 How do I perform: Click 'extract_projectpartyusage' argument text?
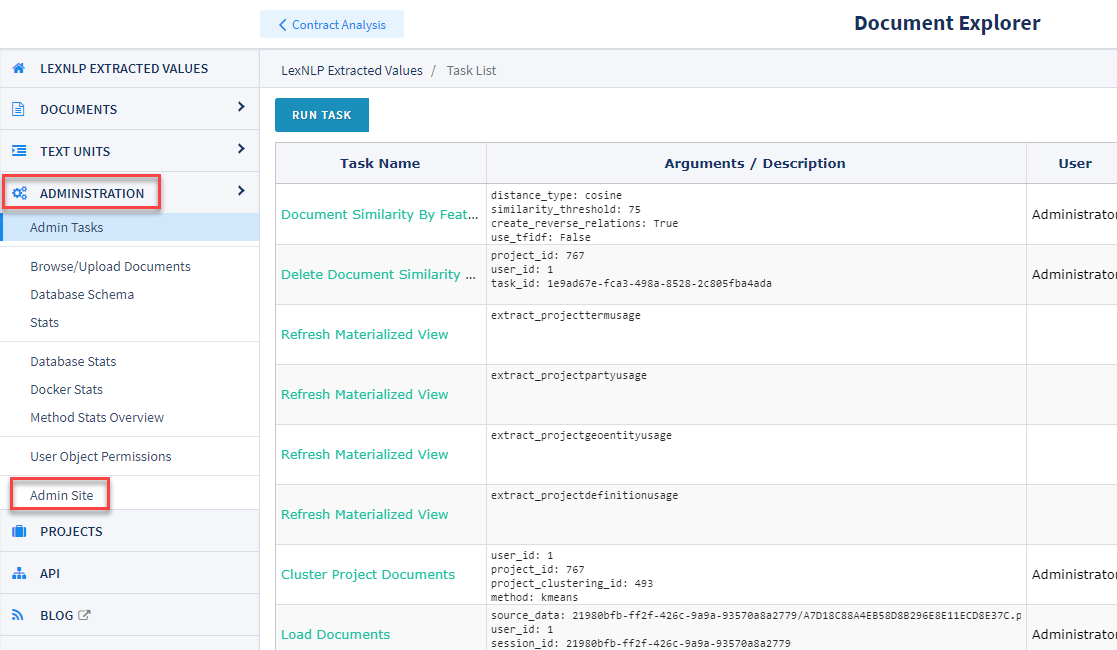(x=568, y=375)
